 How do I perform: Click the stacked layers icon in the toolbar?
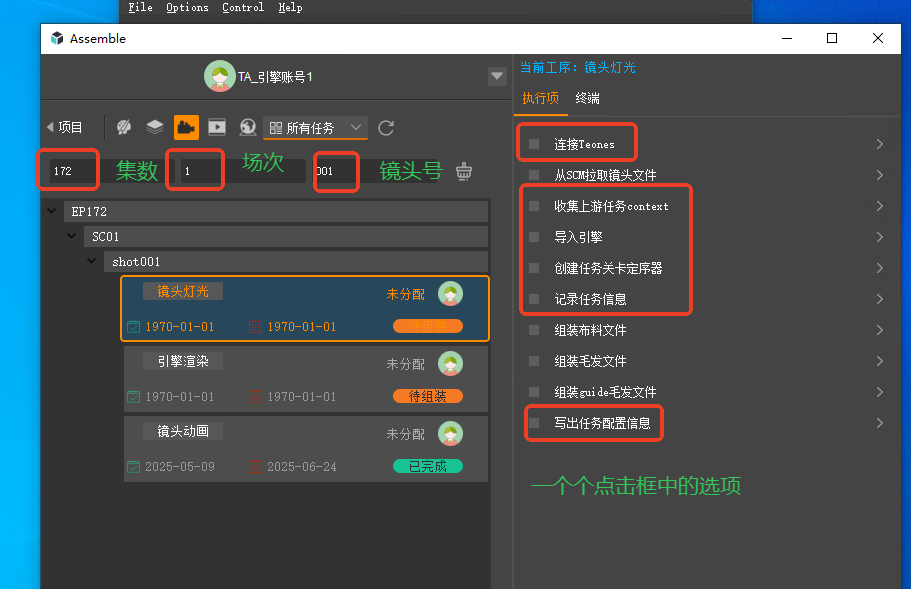(155, 127)
